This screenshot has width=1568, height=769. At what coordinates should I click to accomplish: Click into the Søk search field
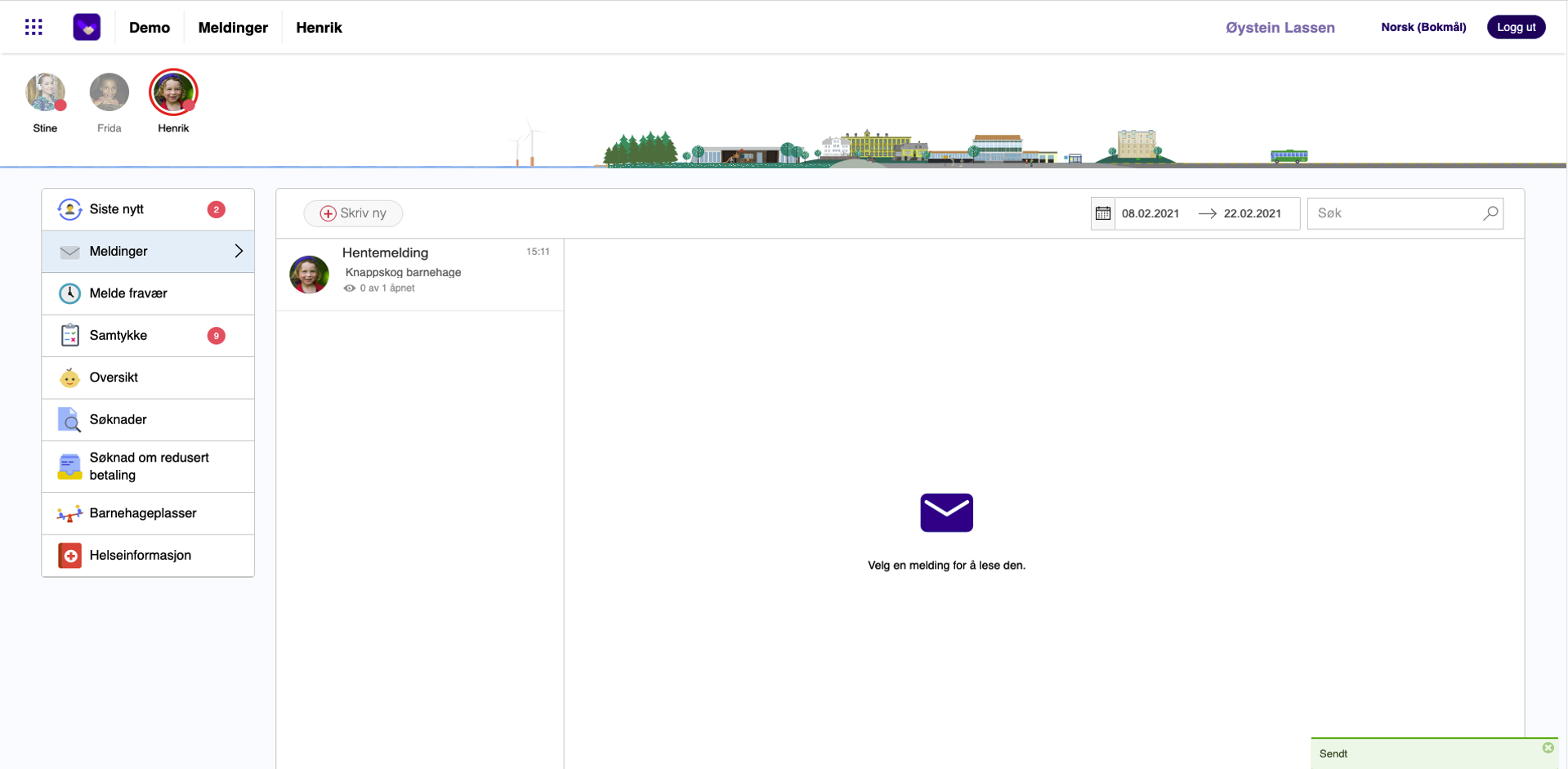coord(1394,213)
